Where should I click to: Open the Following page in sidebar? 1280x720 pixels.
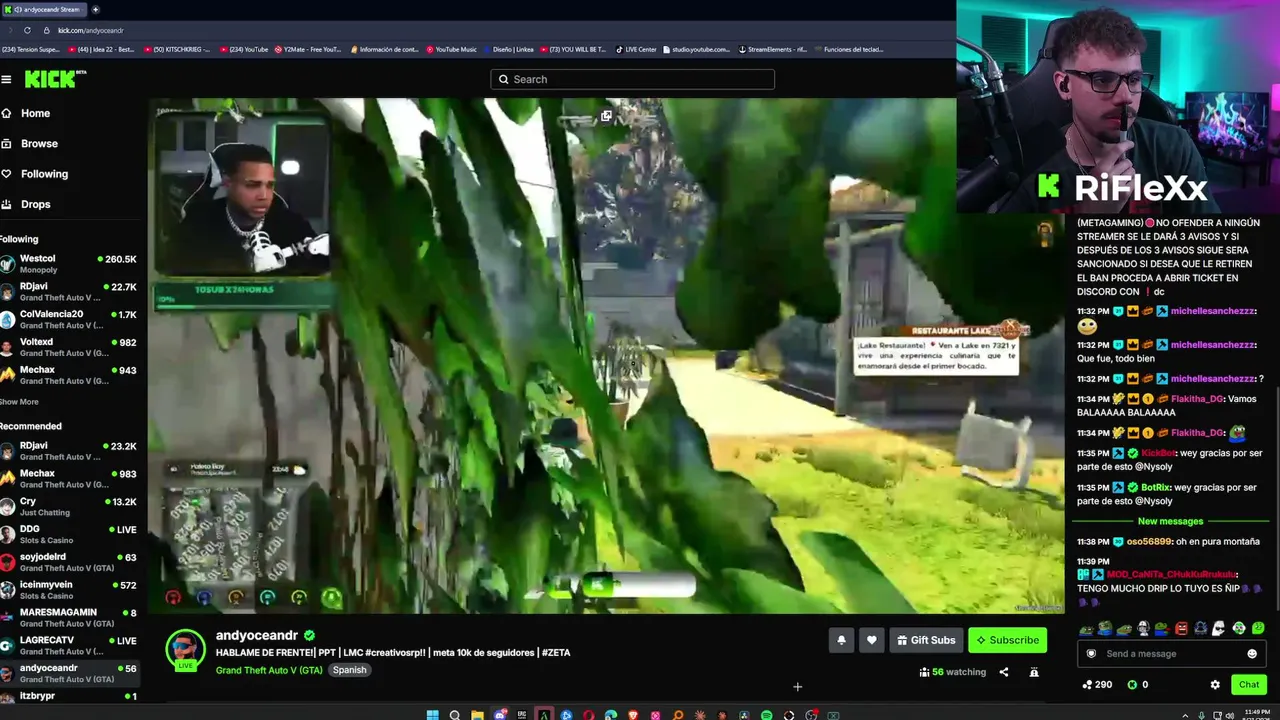35,174
